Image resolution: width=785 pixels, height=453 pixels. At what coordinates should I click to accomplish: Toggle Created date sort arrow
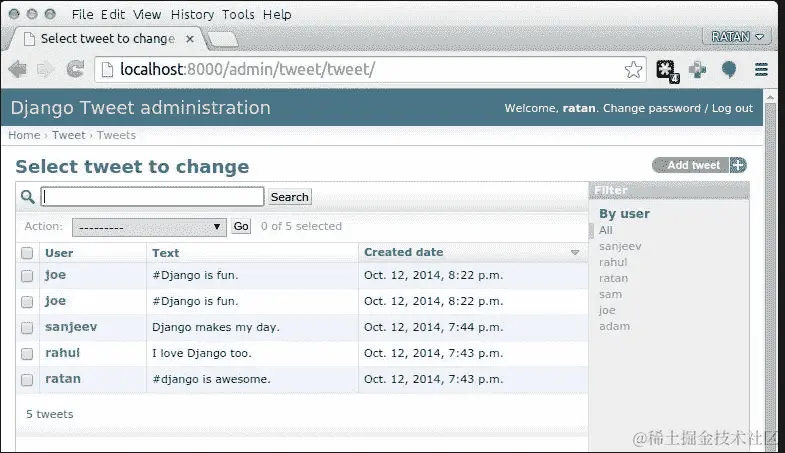coord(575,253)
